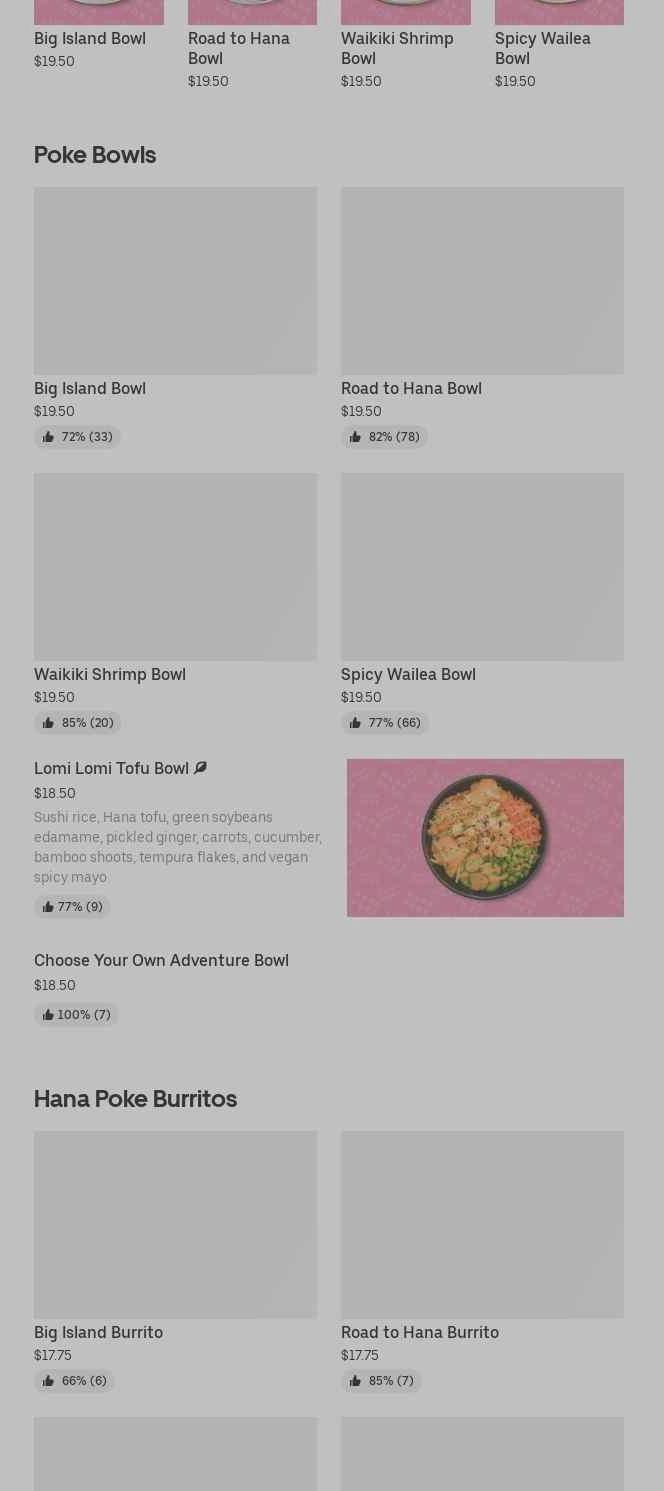Click thumbs-up icon under Choose Your Own Adventure Bowl
The width and height of the screenshot is (664, 1491).
coord(47,1015)
